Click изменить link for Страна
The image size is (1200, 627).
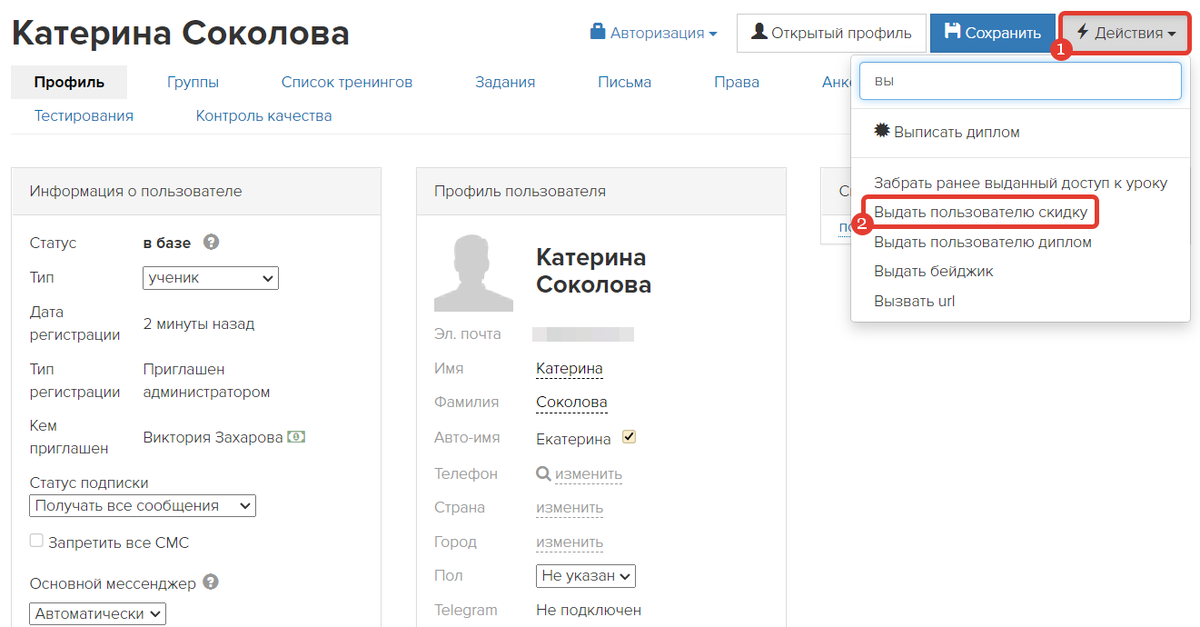[x=569, y=507]
